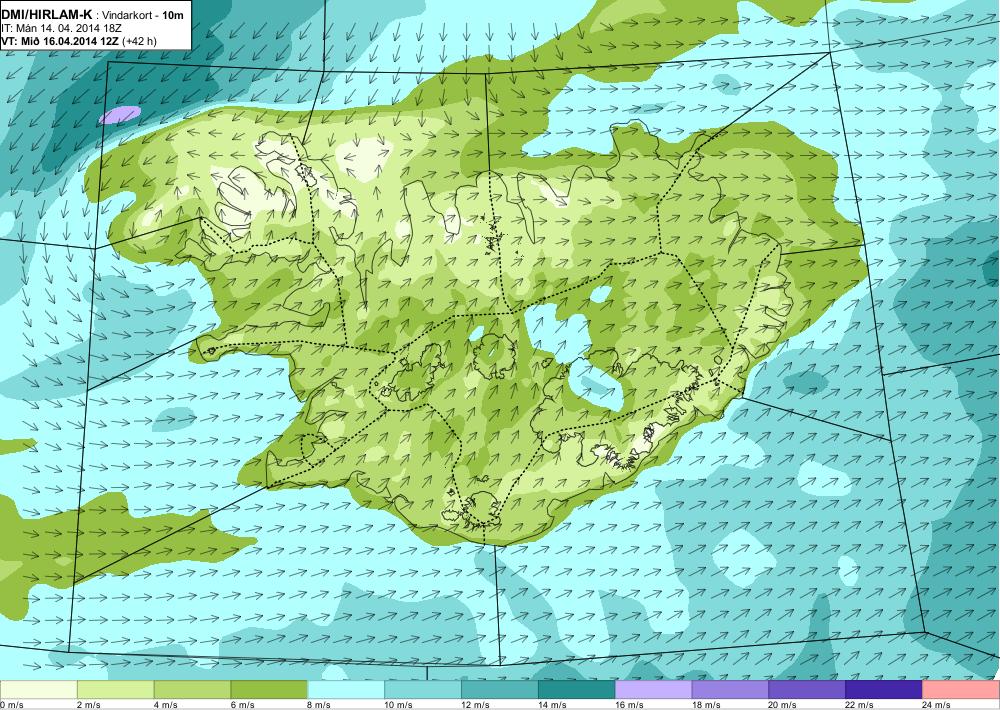Click the small purple strong-wind patch on the map

click(120, 115)
